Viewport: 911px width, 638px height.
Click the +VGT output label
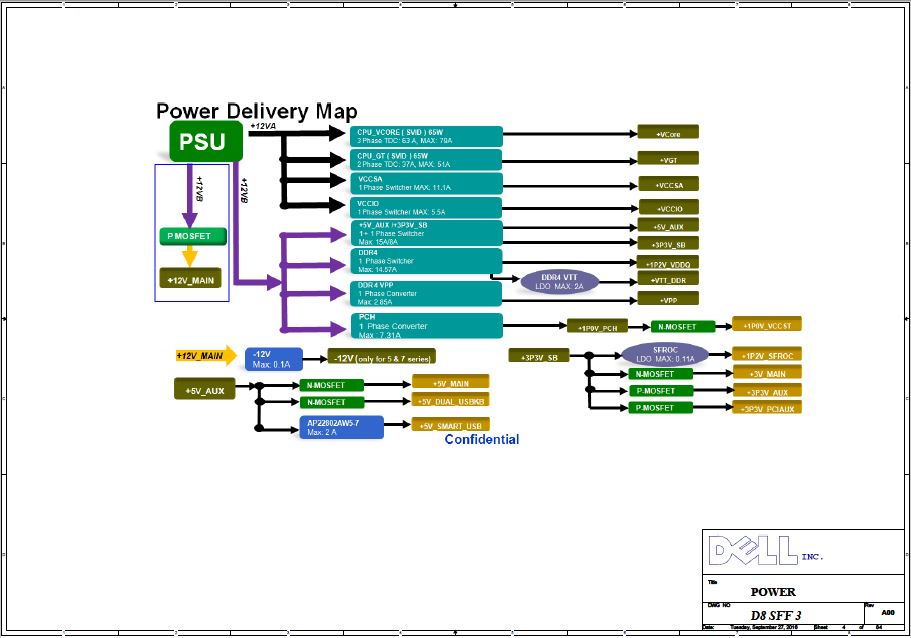(x=668, y=159)
